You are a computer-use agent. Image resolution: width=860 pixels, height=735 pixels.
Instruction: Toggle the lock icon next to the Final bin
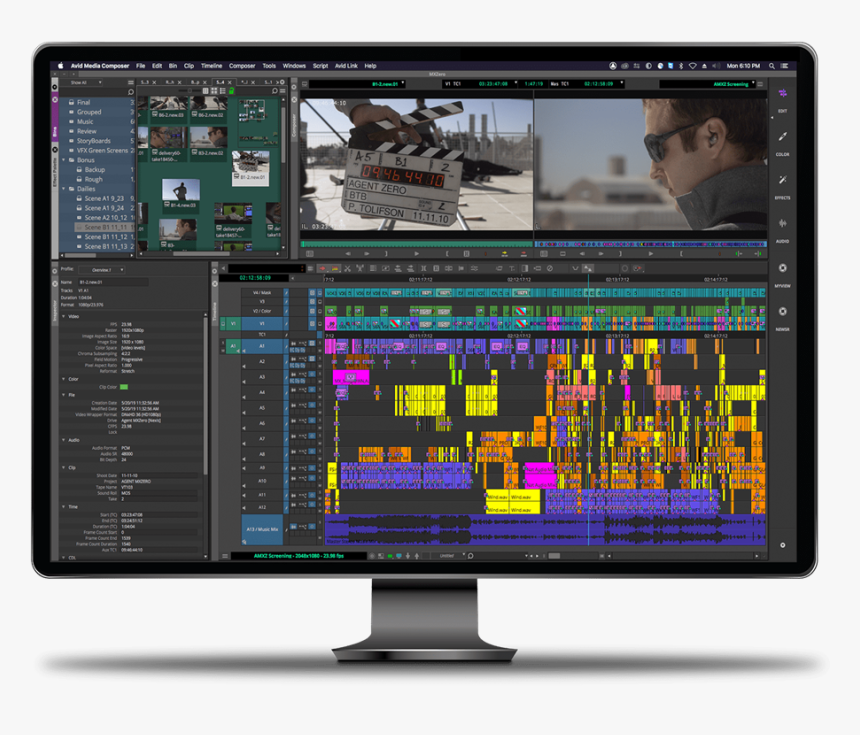pos(72,102)
